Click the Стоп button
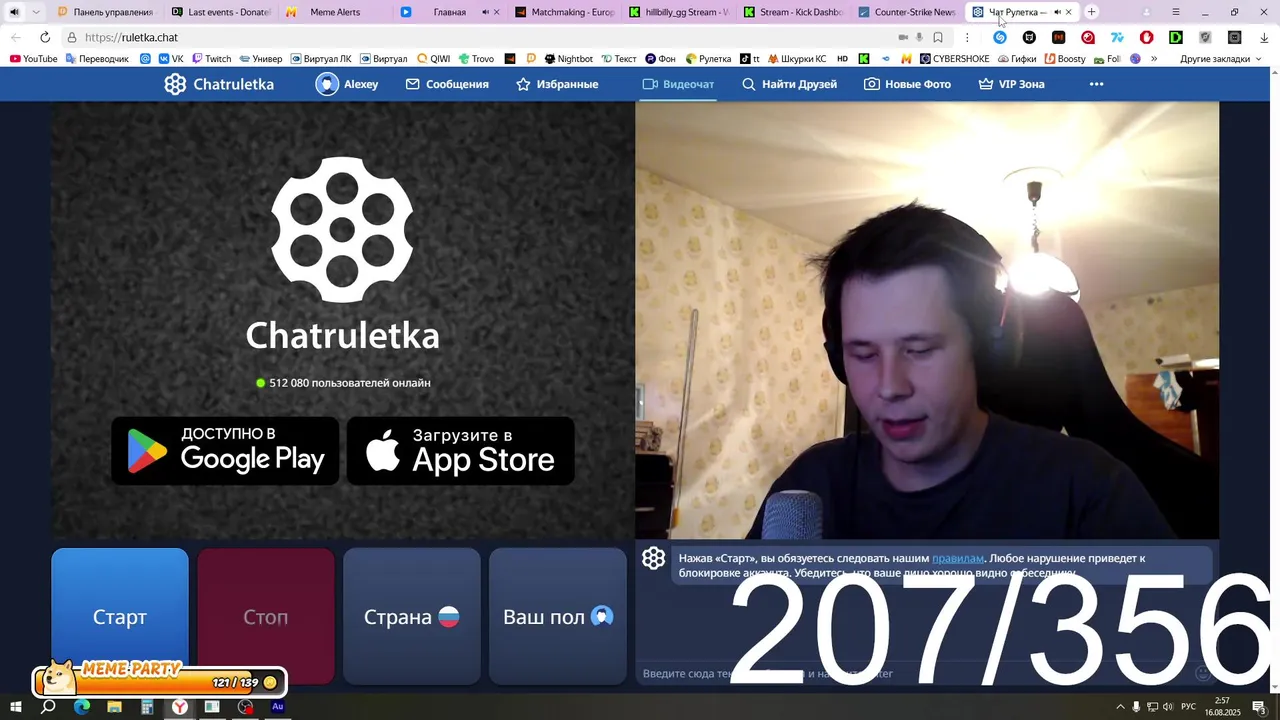 (266, 616)
